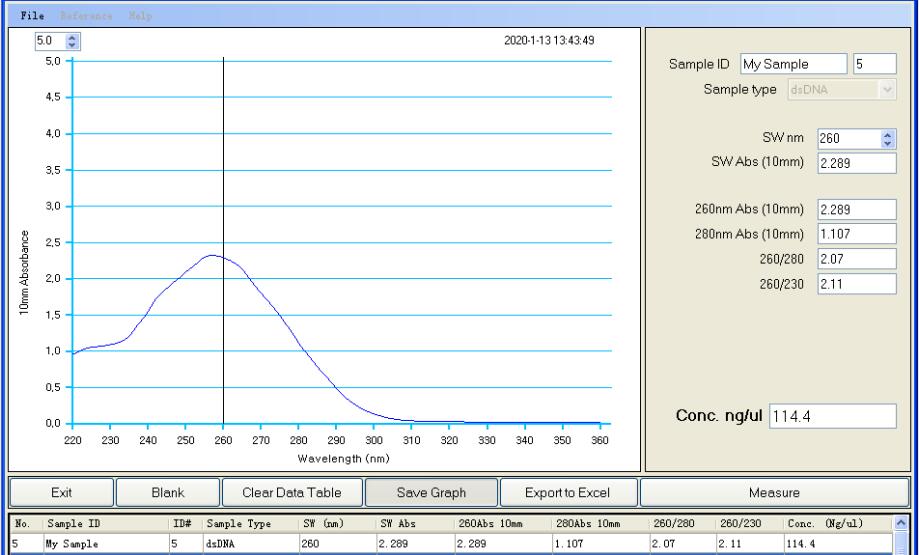Click the '114.4' cell in data table
The image size is (919, 555).
click(838, 544)
